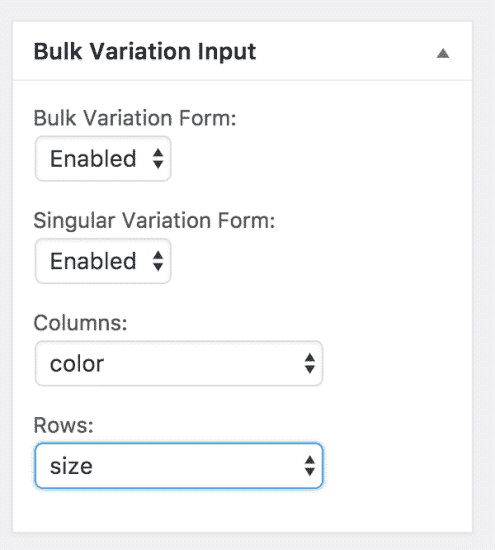The width and height of the screenshot is (495, 550).
Task: Click the "Bulk Variation Form:" label
Action: [x=135, y=118]
